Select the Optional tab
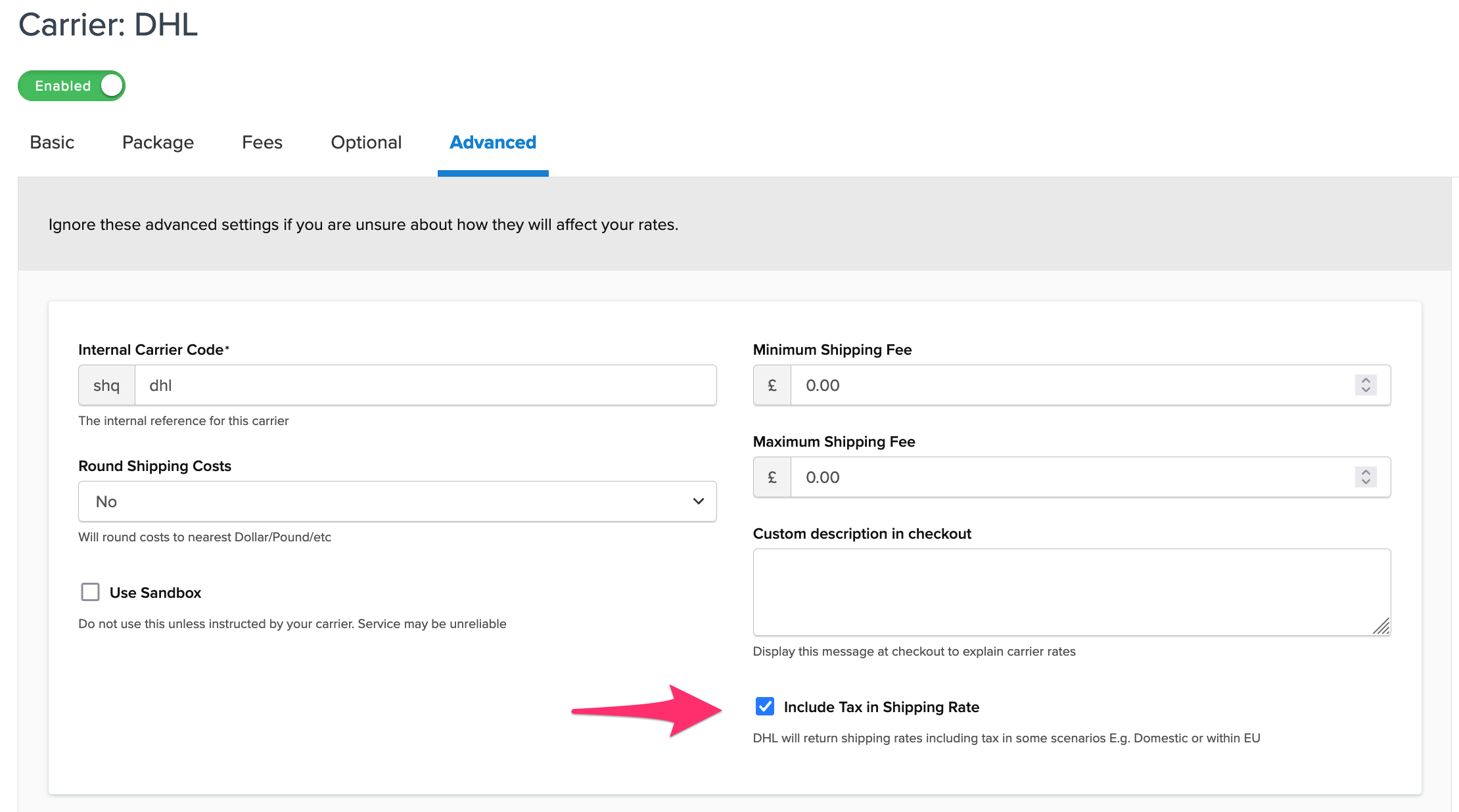This screenshot has width=1459, height=812. (366, 142)
